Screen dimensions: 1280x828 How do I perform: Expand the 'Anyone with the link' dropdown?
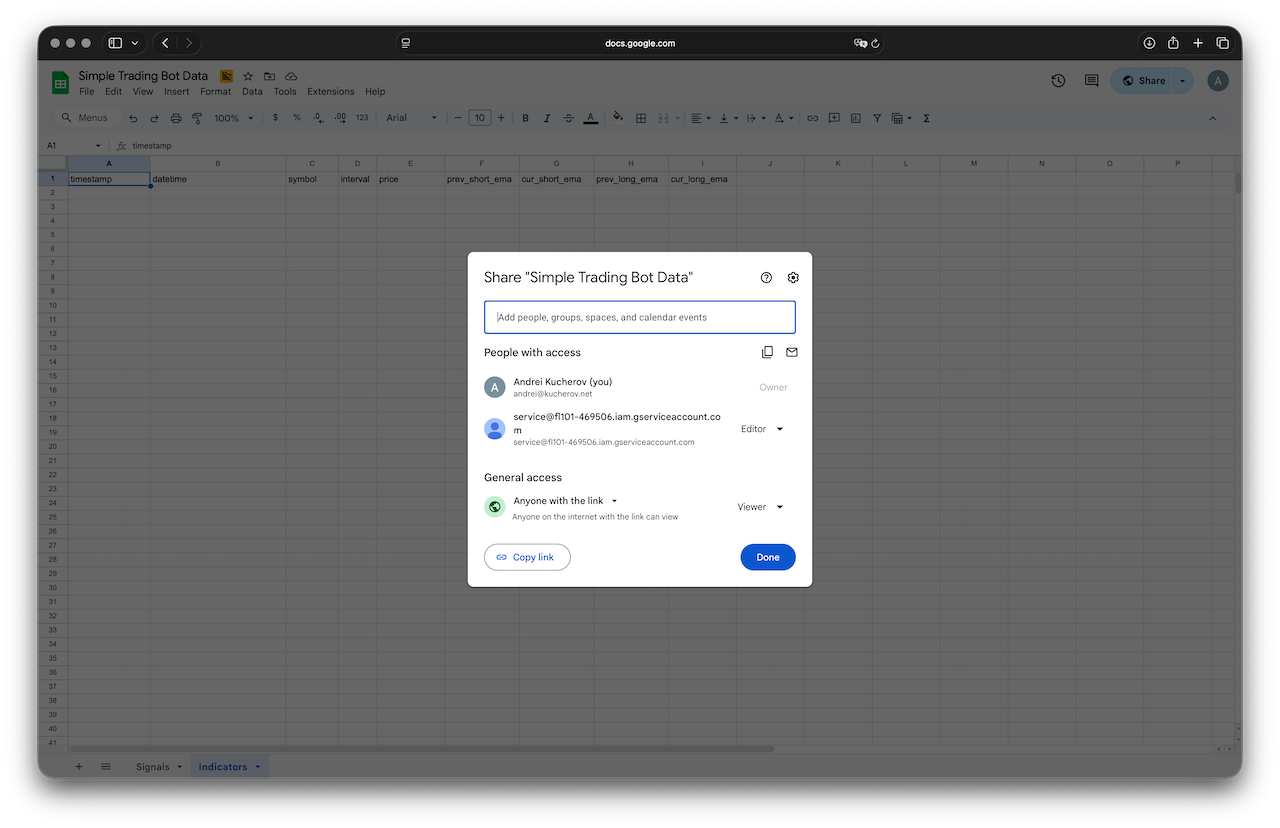[566, 501]
